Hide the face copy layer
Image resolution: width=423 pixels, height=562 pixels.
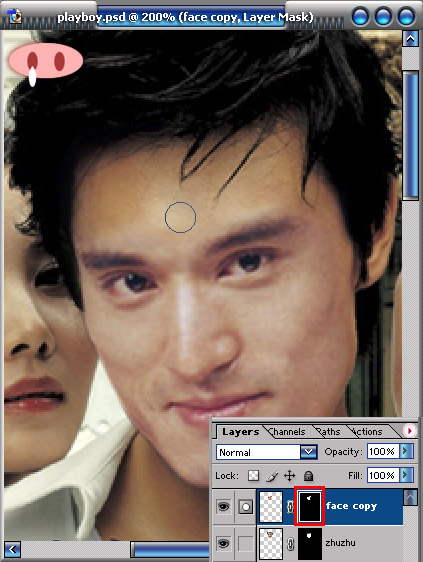pos(224,506)
